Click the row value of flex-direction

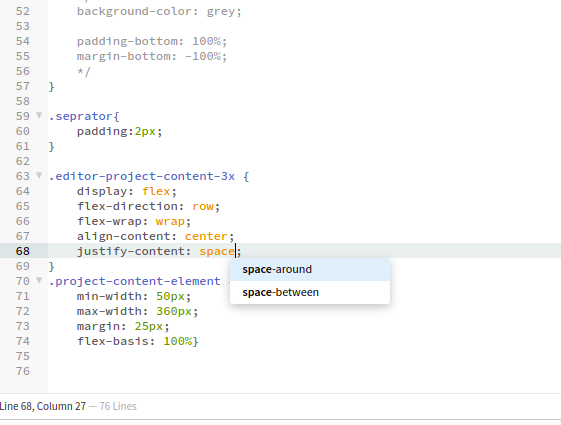(203, 206)
